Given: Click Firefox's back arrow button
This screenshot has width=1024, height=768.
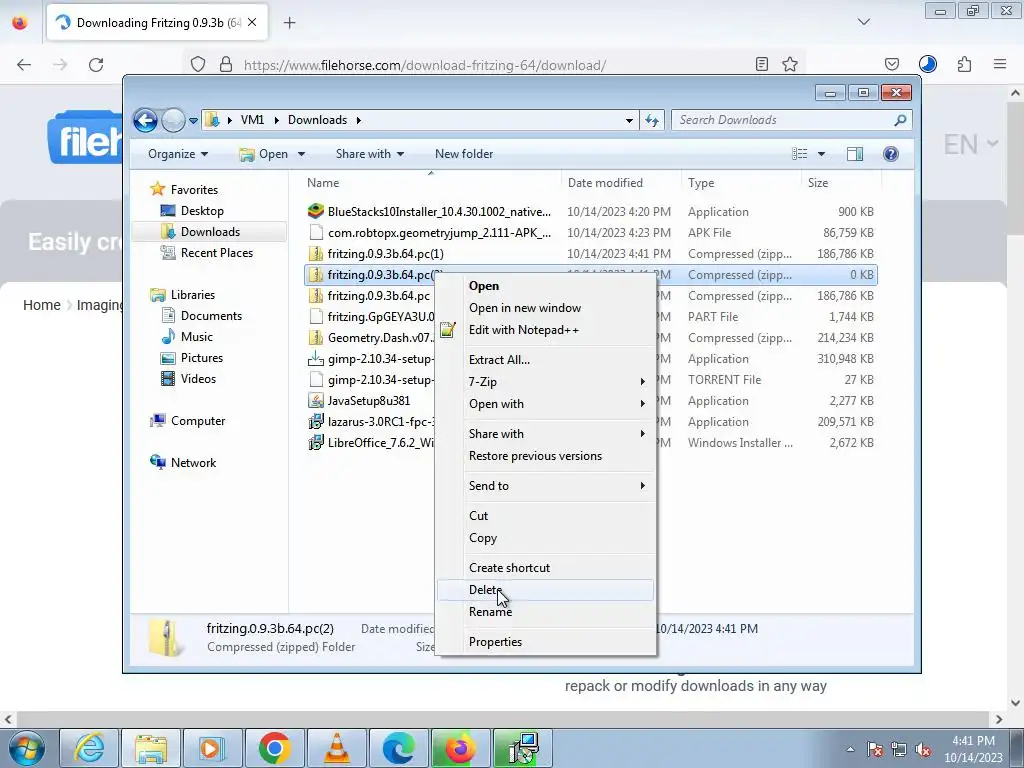Looking at the screenshot, I should coord(24,65).
